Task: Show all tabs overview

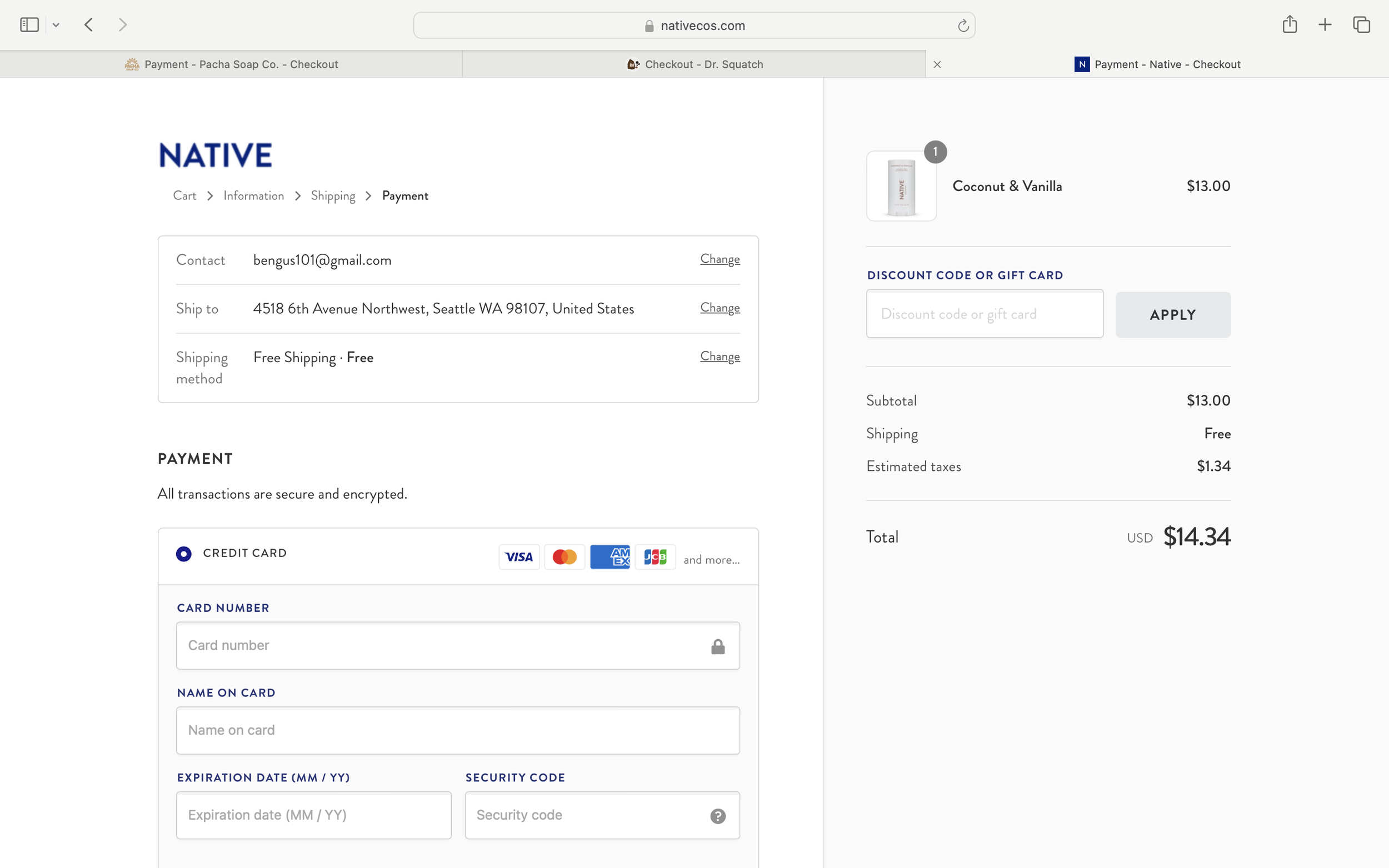Action: pyautogui.click(x=1361, y=24)
